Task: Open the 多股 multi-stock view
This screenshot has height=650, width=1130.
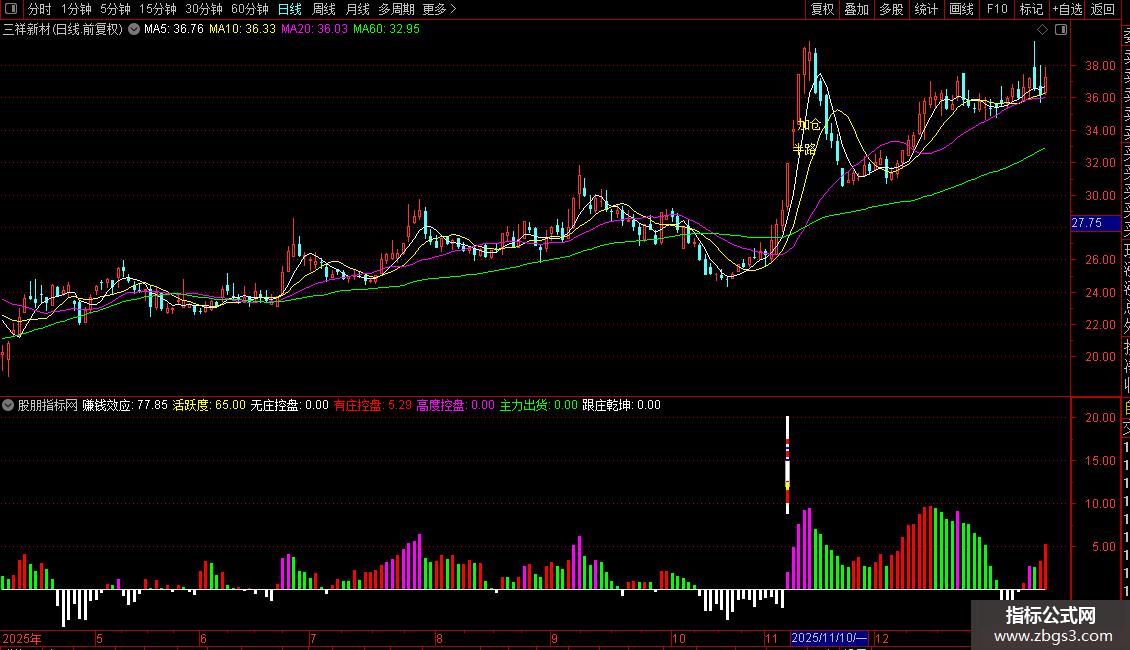Action: point(891,9)
